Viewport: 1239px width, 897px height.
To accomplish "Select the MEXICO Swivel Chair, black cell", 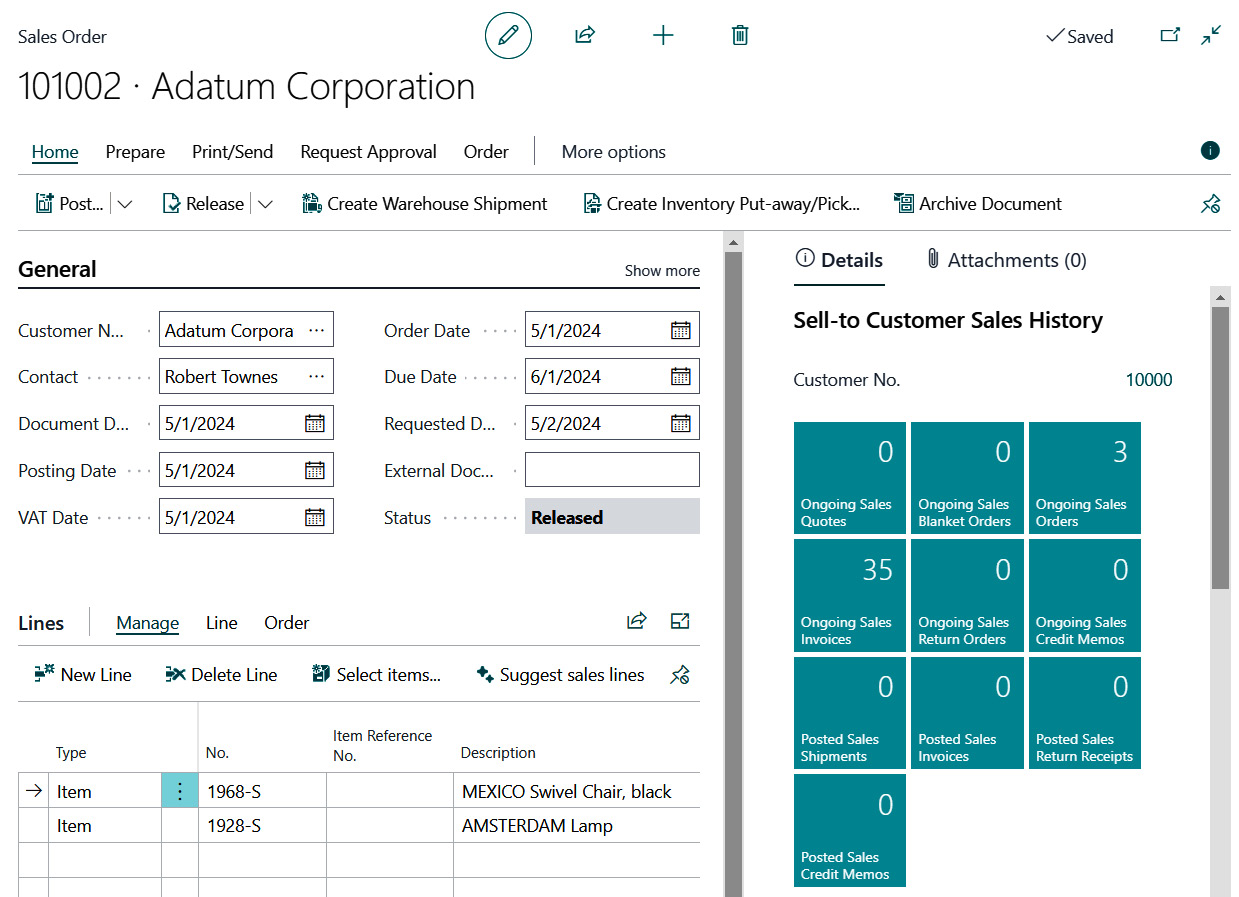I will point(577,791).
